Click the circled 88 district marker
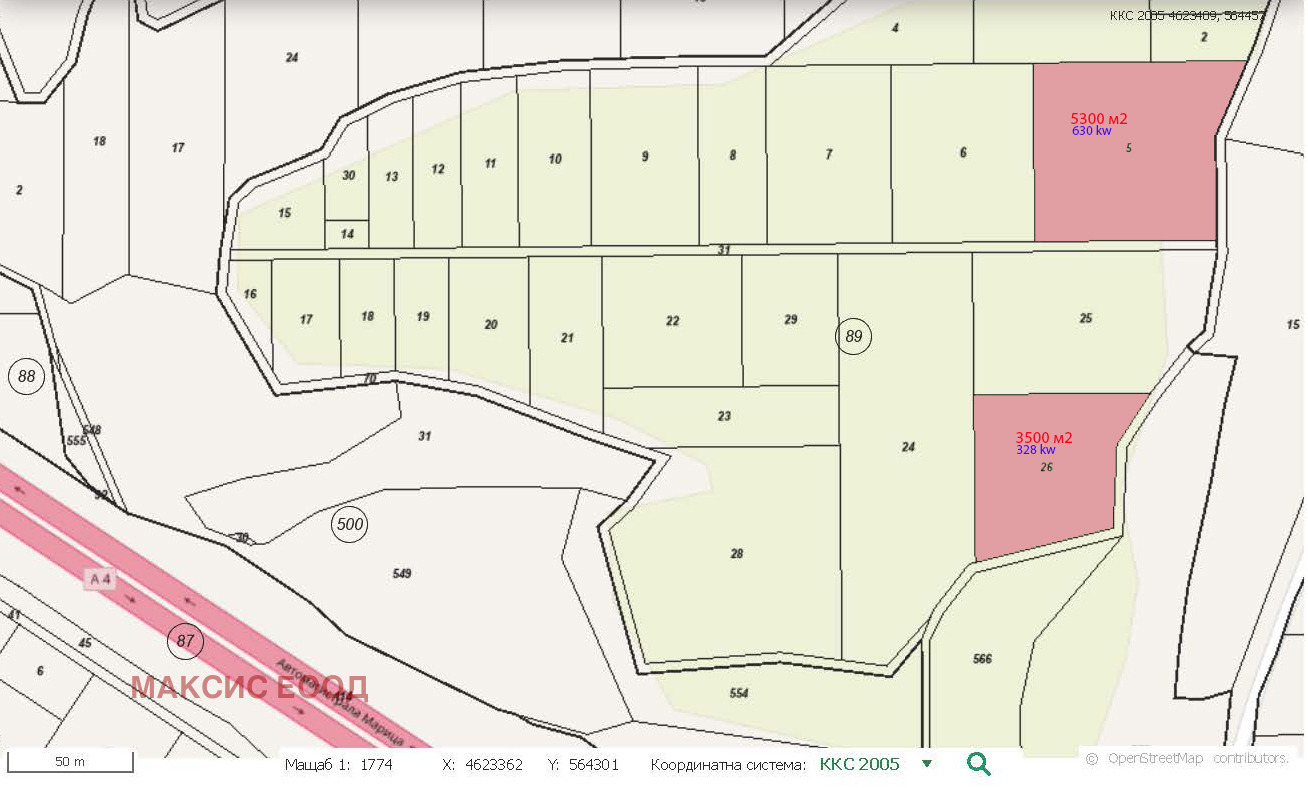The width and height of the screenshot is (1308, 788). 26,376
